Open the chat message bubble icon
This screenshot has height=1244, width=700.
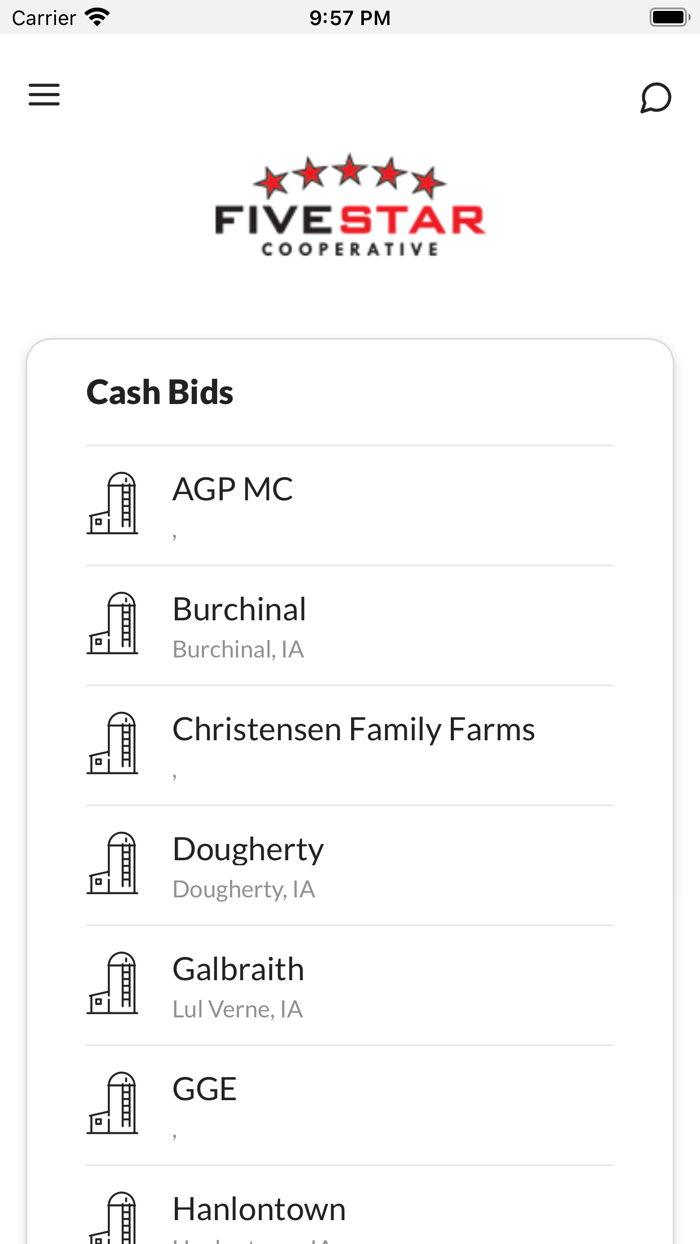655,98
